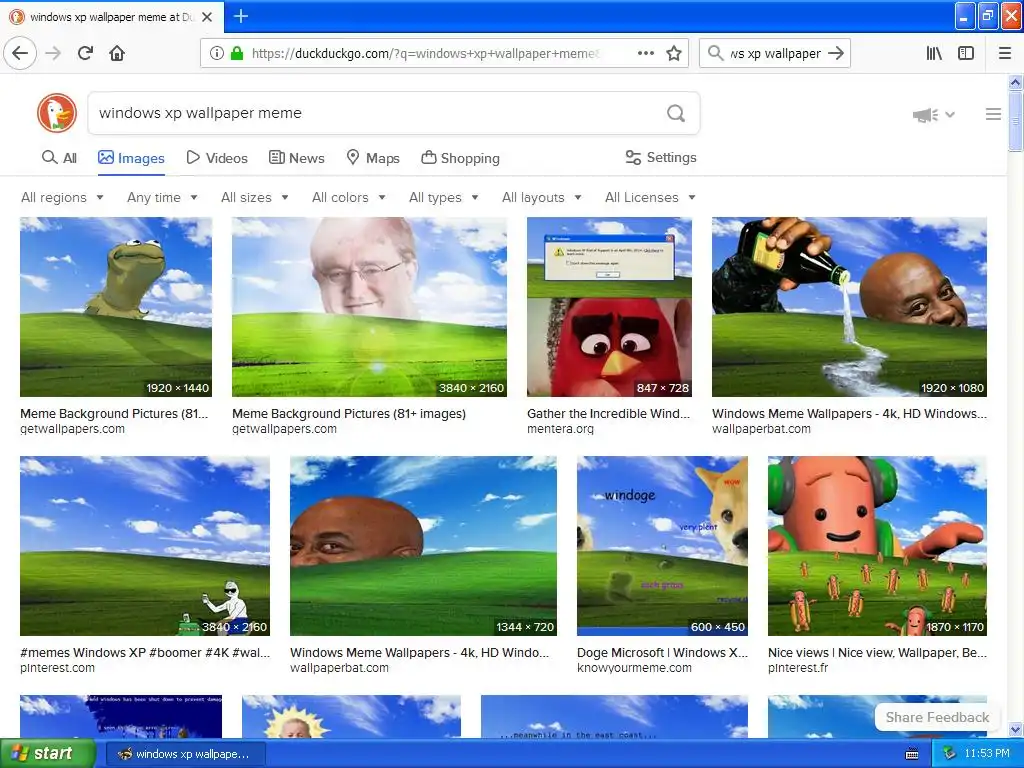Toggle the sidebar view icon

[966, 53]
